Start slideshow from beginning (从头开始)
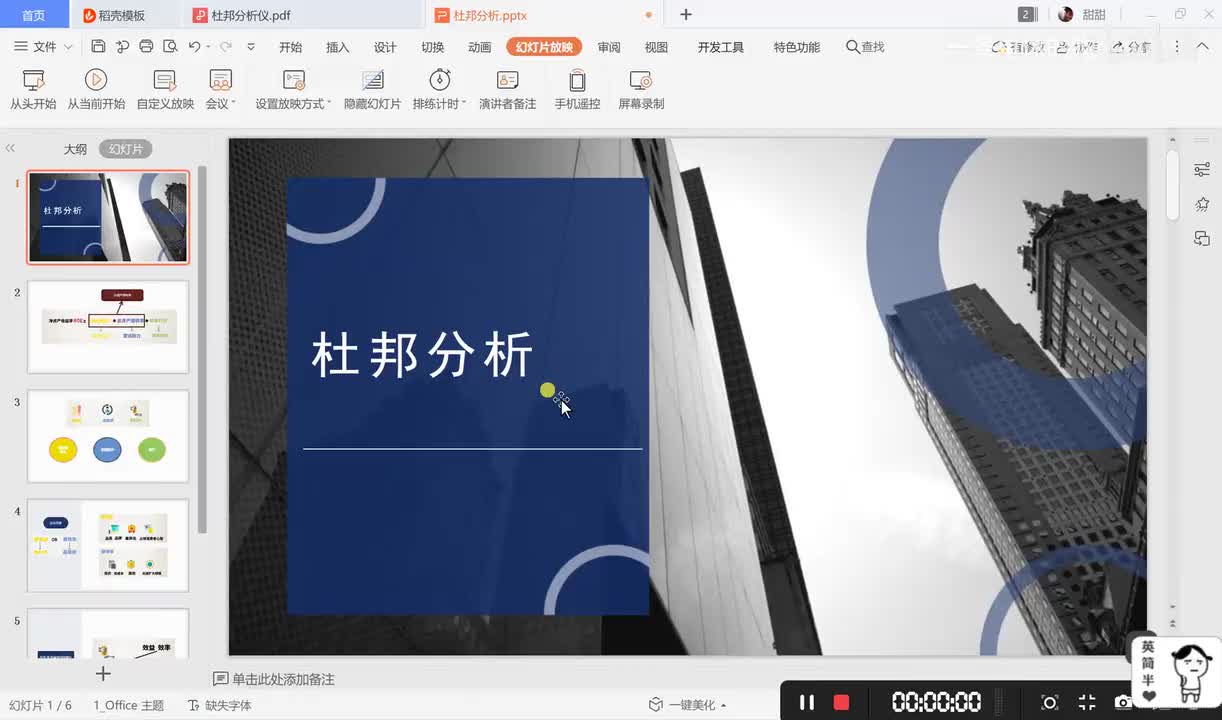Image resolution: width=1222 pixels, height=720 pixels. (33, 89)
